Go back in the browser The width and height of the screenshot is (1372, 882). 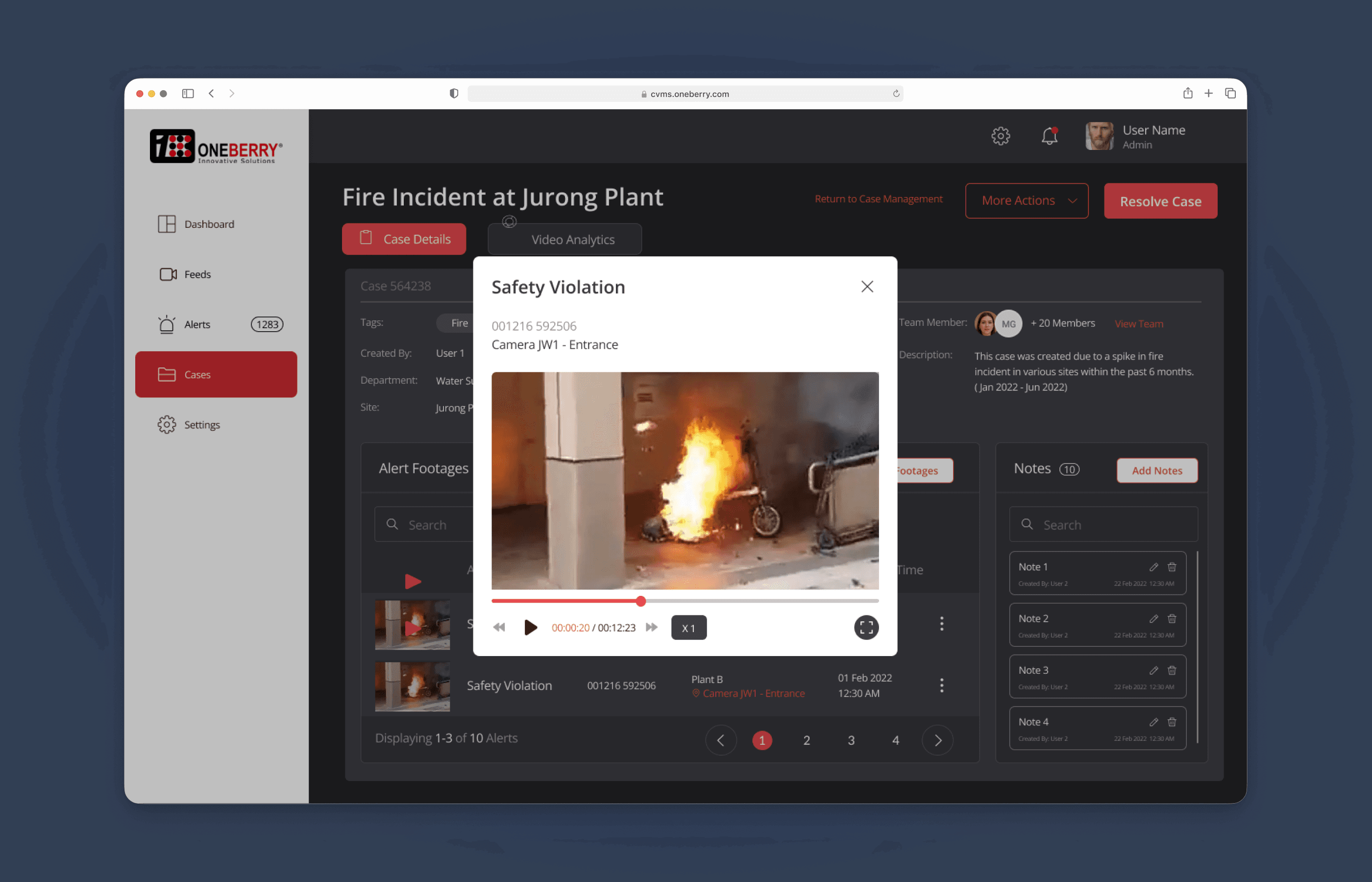(x=211, y=94)
